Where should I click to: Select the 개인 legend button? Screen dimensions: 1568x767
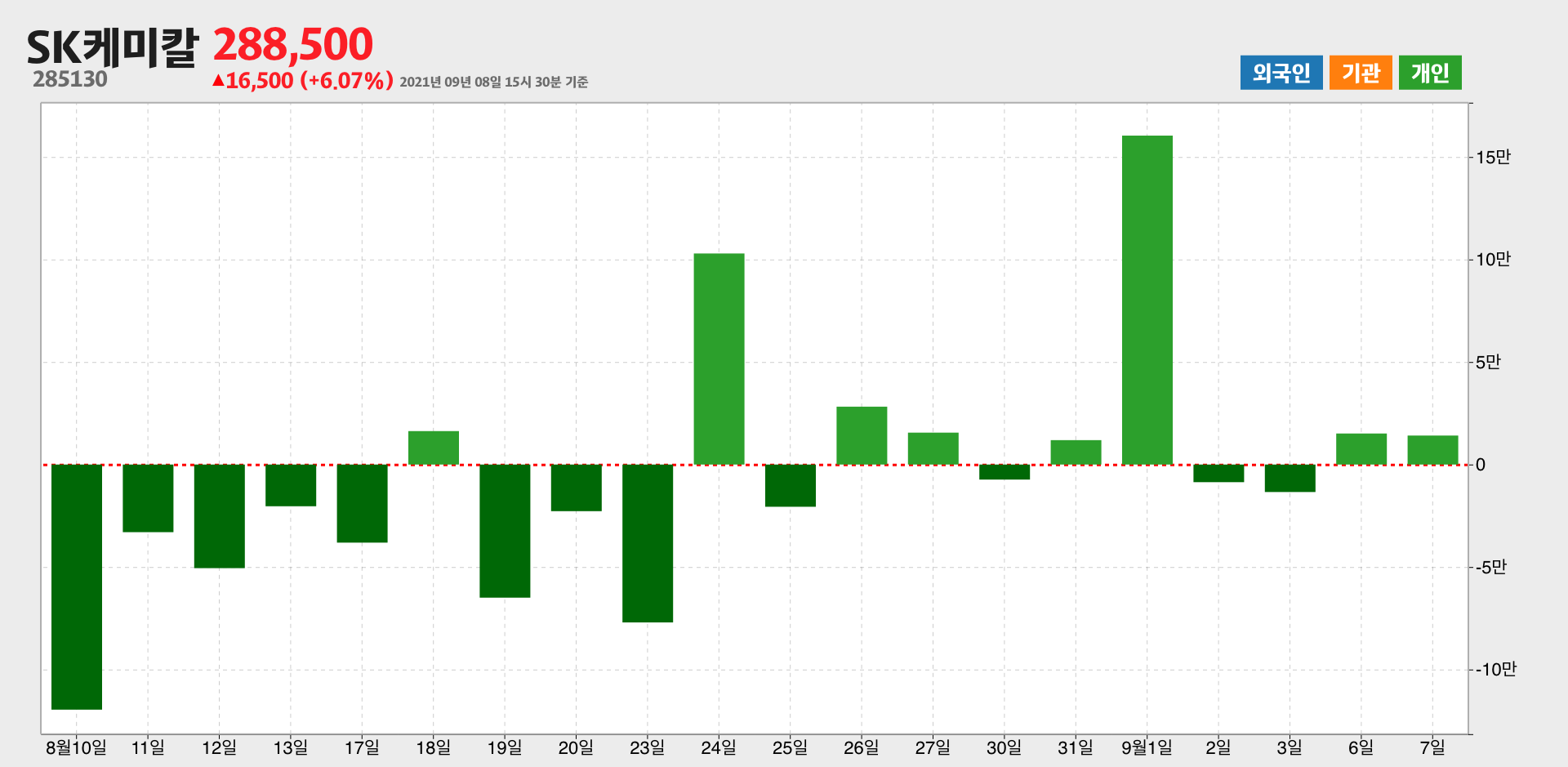tap(1430, 73)
